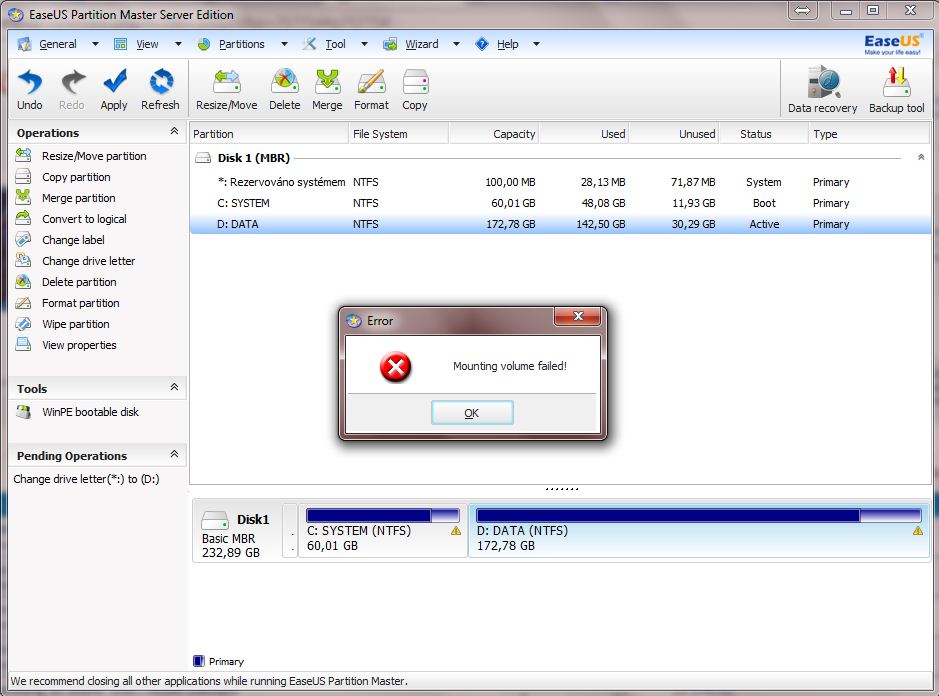
Task: Select the C: SYSTEM partition row
Action: [x=244, y=203]
